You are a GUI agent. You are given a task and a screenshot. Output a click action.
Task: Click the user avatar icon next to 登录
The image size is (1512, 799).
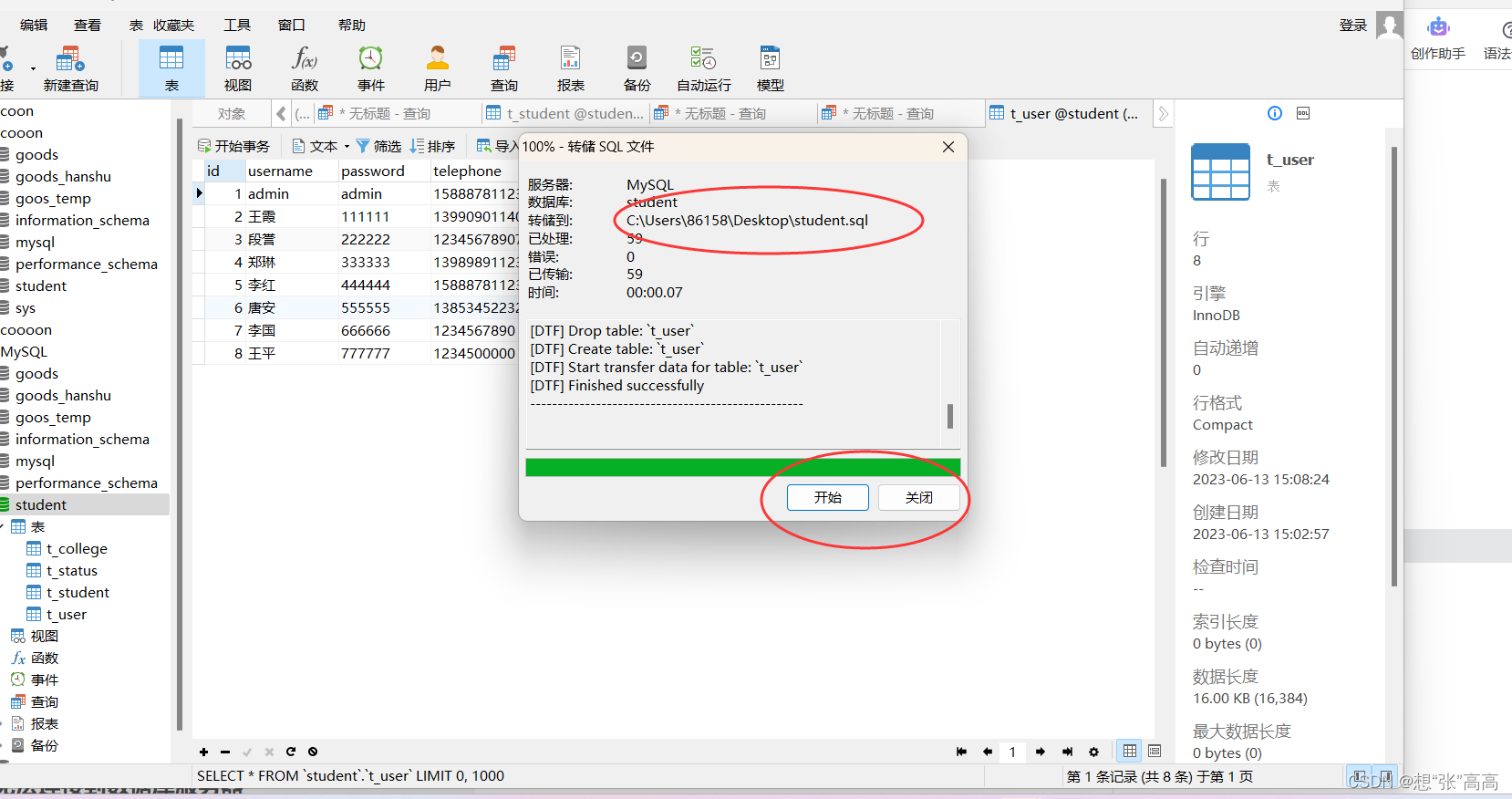tap(1389, 25)
